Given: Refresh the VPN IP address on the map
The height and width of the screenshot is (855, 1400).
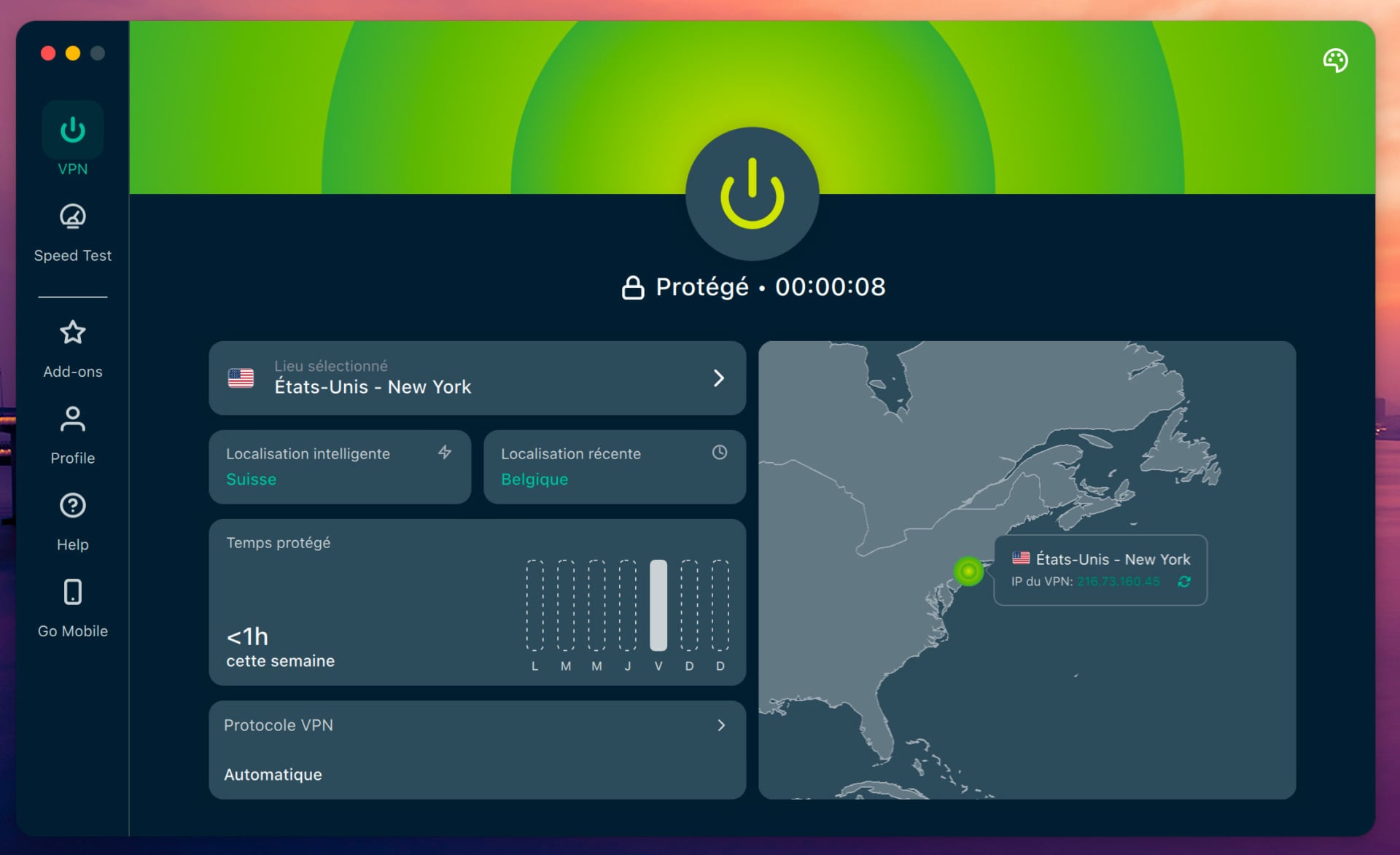Looking at the screenshot, I should click(1183, 582).
